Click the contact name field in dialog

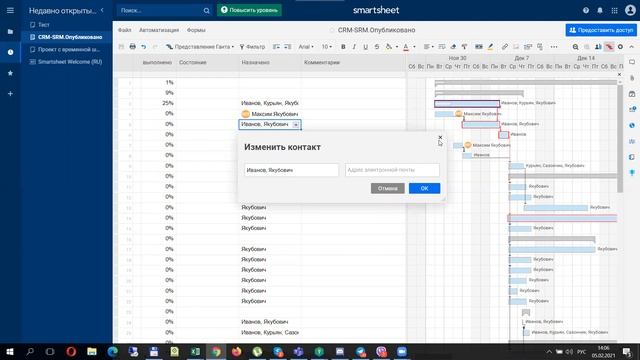pyautogui.click(x=291, y=170)
